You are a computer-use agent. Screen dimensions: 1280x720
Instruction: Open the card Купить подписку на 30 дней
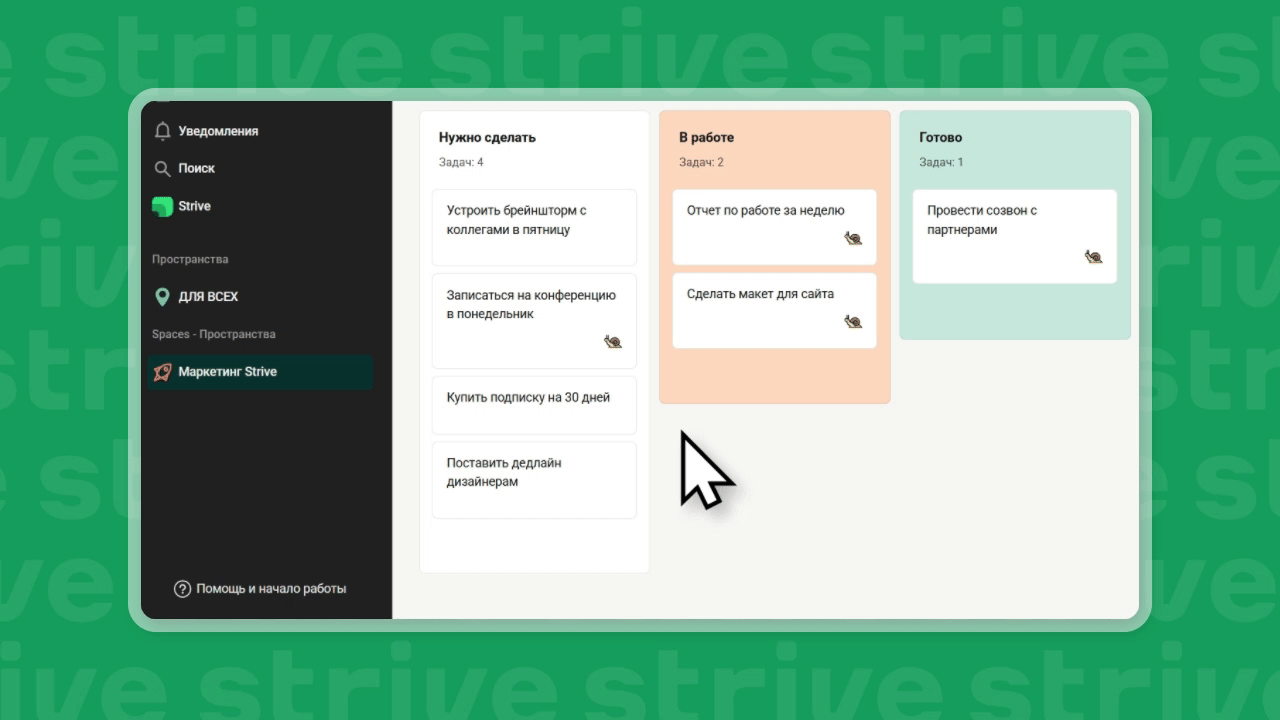tap(534, 405)
